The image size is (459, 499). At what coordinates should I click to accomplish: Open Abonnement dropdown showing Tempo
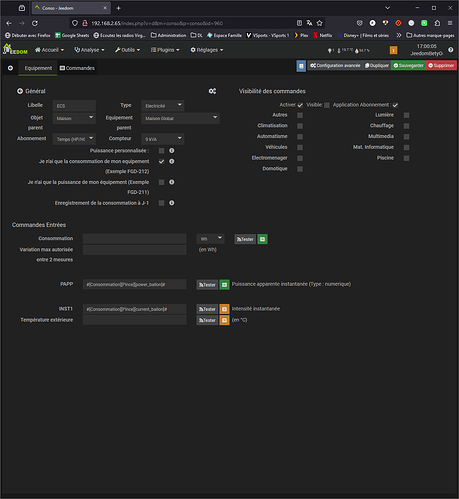74,139
